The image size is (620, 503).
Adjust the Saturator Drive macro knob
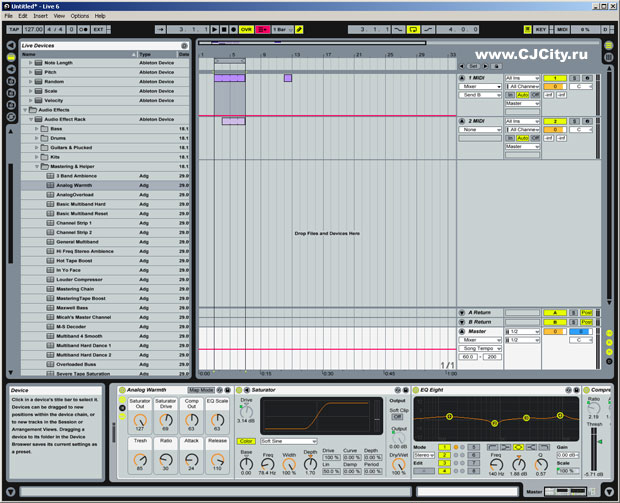coord(166,420)
